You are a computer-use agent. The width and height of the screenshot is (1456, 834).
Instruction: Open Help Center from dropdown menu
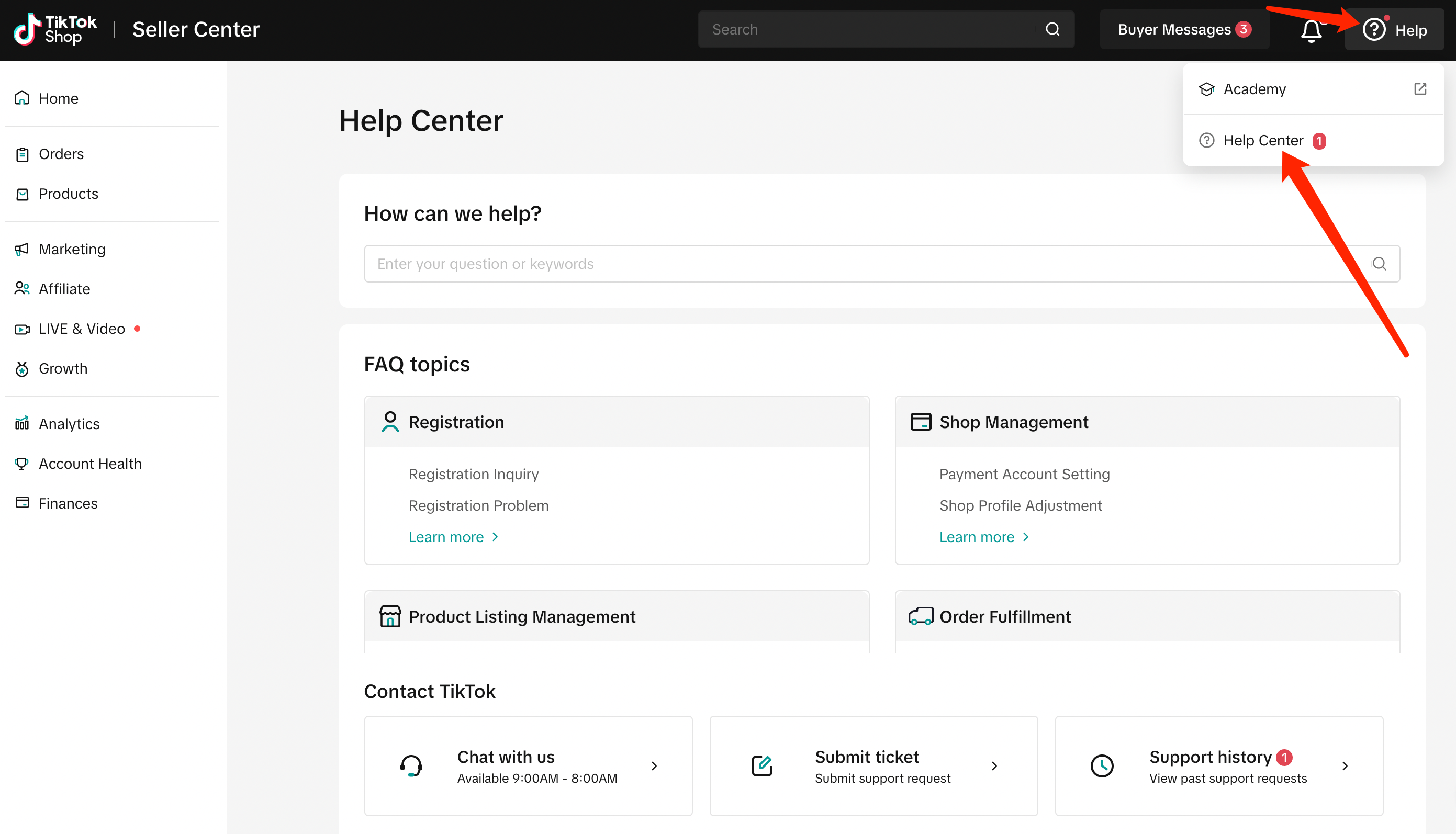1263,141
